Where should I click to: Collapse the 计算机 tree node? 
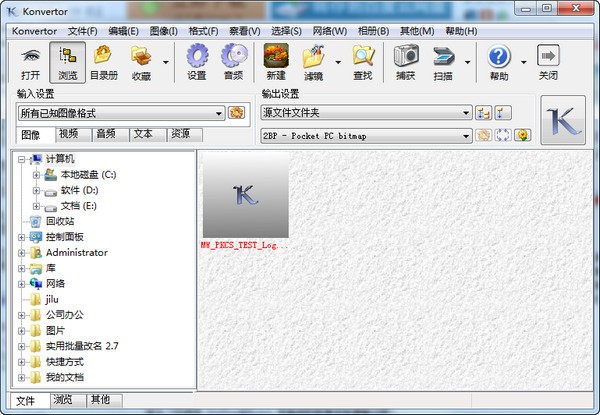coord(22,159)
